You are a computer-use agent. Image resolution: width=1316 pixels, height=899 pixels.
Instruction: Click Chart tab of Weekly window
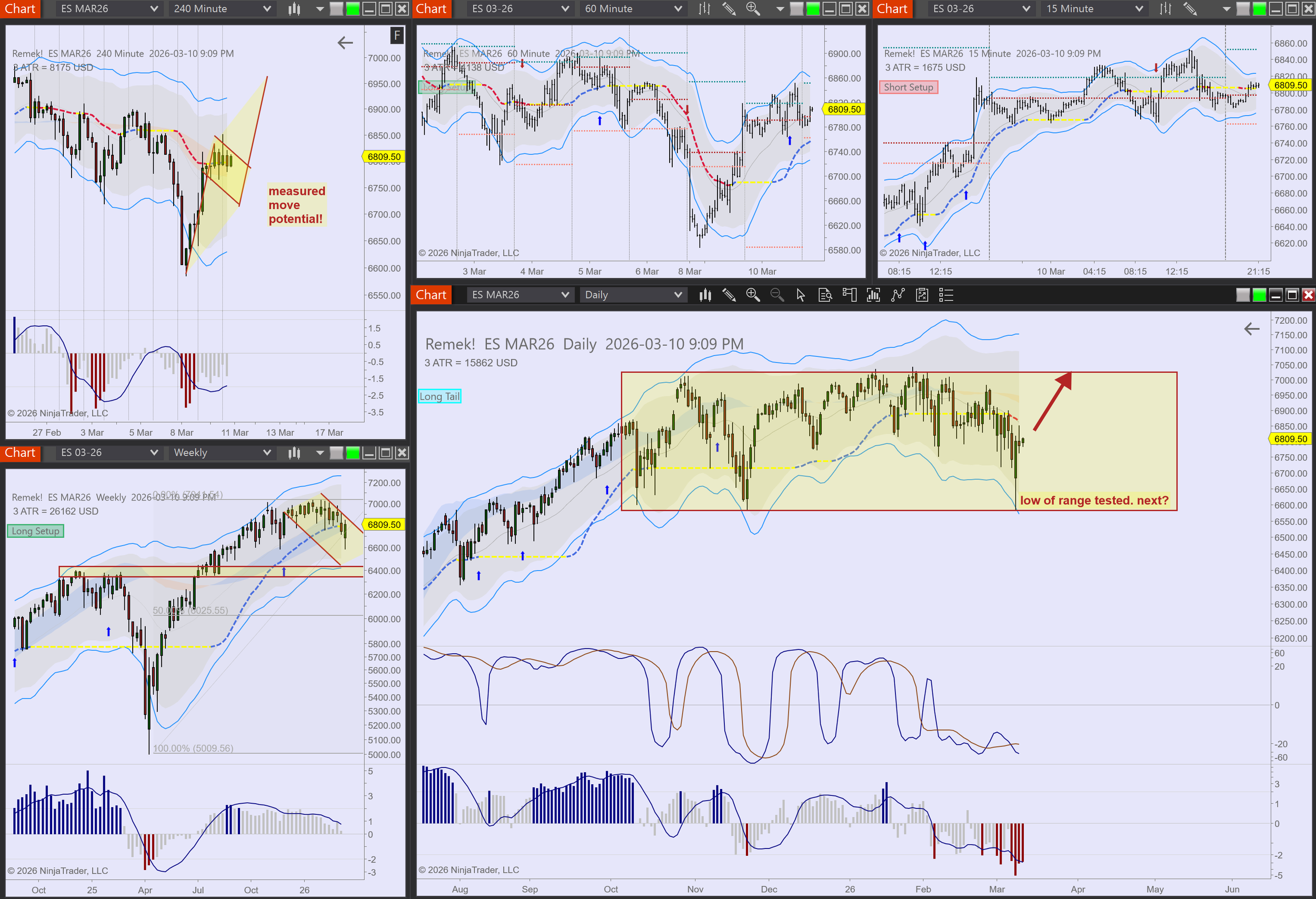[20, 453]
